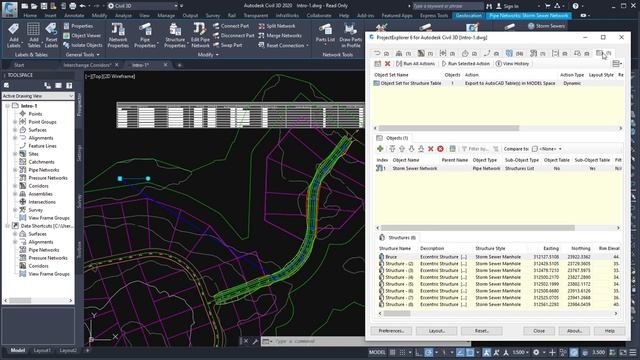This screenshot has height=360, width=640.
Task: Select the Objects (1) tab in ProjectExplorer
Action: (393, 138)
